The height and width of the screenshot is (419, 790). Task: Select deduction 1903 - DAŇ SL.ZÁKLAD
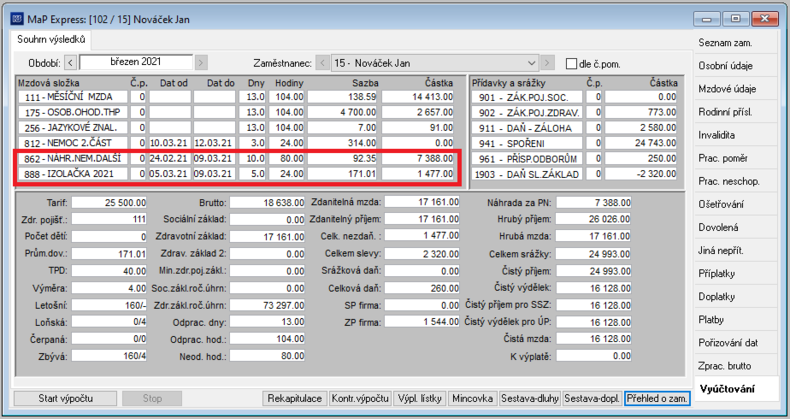click(574, 174)
